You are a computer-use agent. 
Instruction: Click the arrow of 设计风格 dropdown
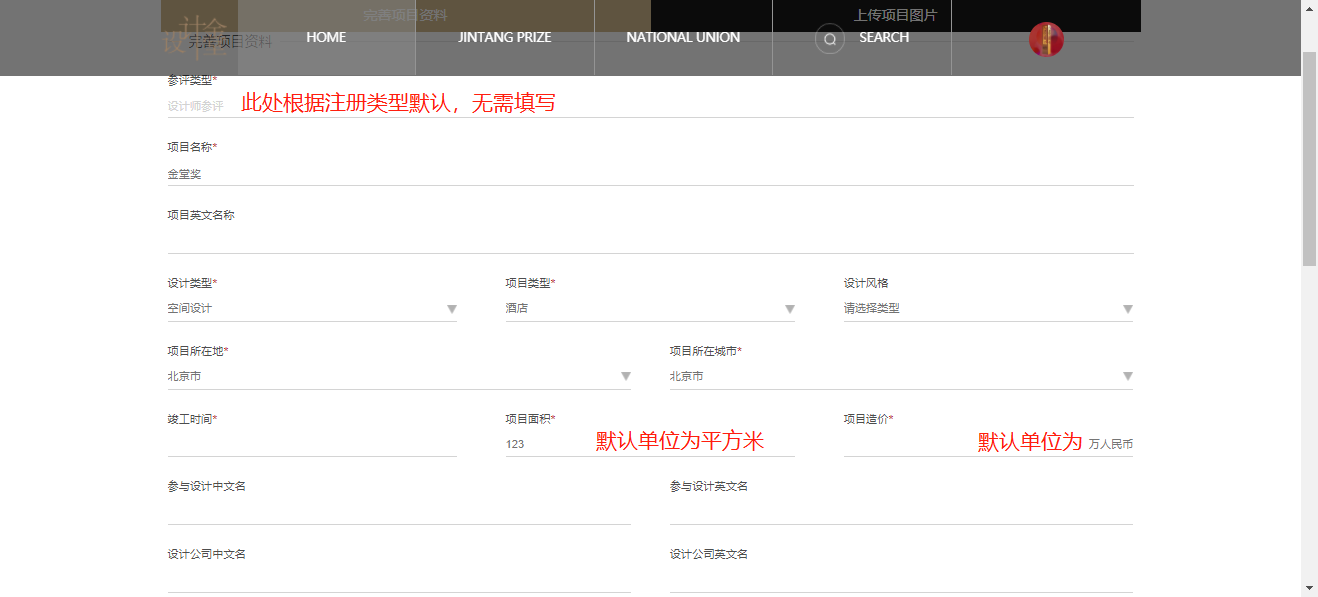(x=1127, y=309)
